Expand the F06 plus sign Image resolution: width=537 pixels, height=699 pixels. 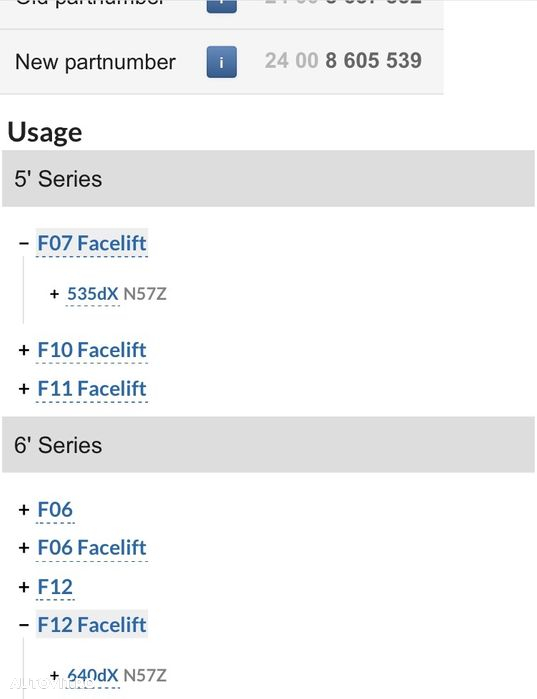(x=24, y=510)
